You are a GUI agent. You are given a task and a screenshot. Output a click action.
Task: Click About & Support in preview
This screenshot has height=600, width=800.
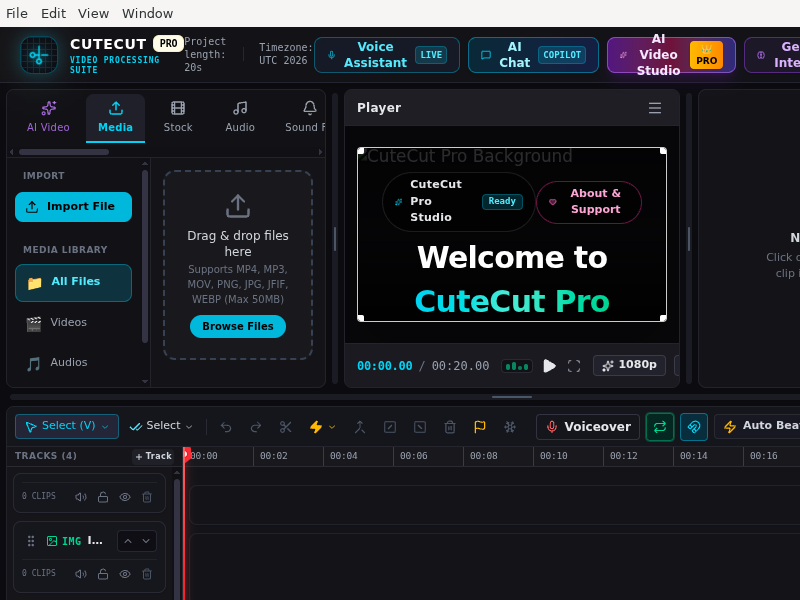(x=589, y=202)
